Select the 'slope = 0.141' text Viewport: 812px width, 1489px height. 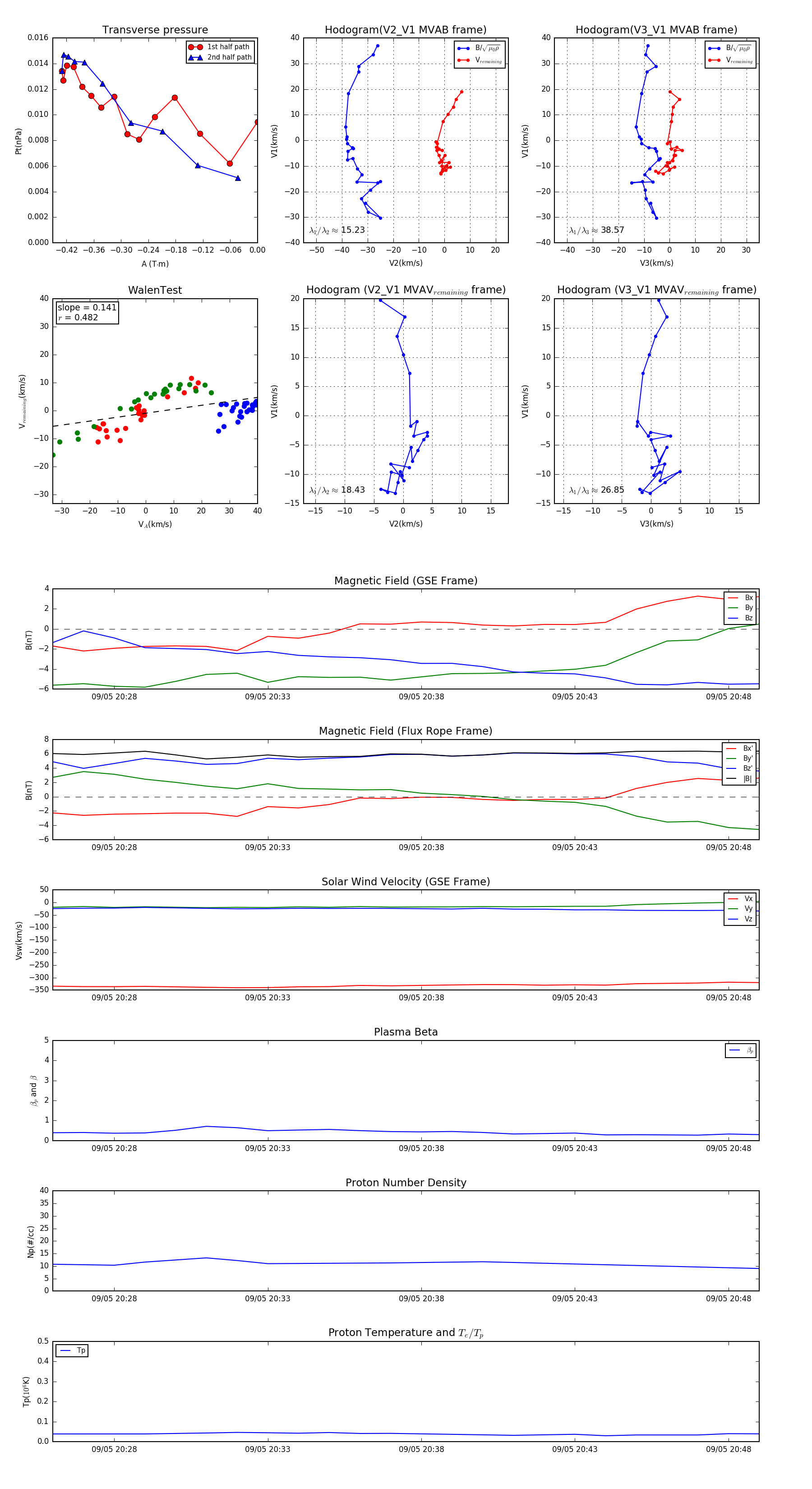[87, 308]
